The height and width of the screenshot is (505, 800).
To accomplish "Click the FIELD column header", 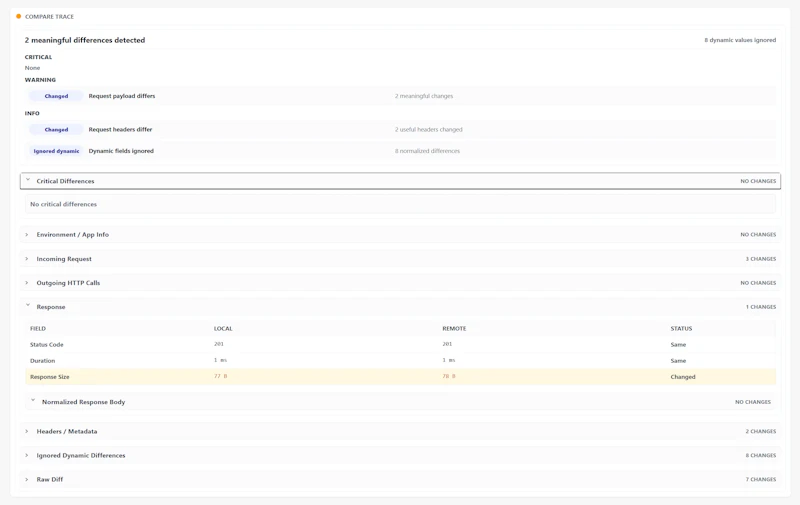I will (38, 329).
